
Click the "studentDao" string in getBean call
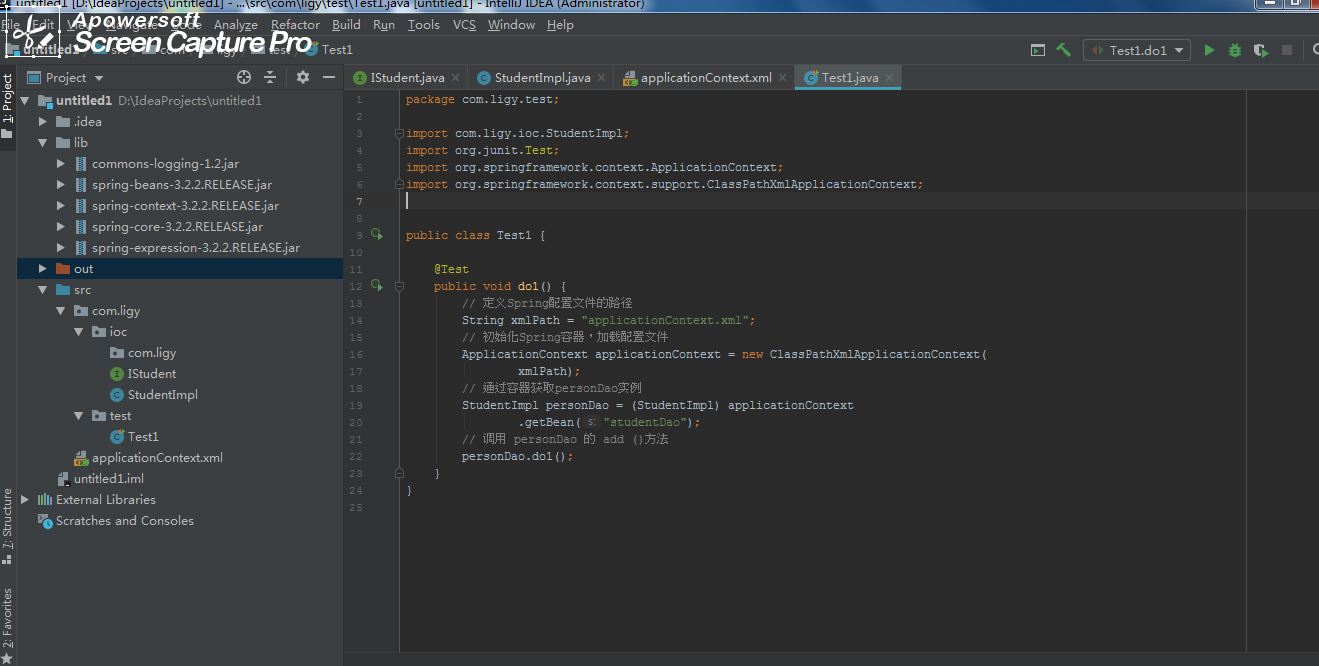point(647,422)
